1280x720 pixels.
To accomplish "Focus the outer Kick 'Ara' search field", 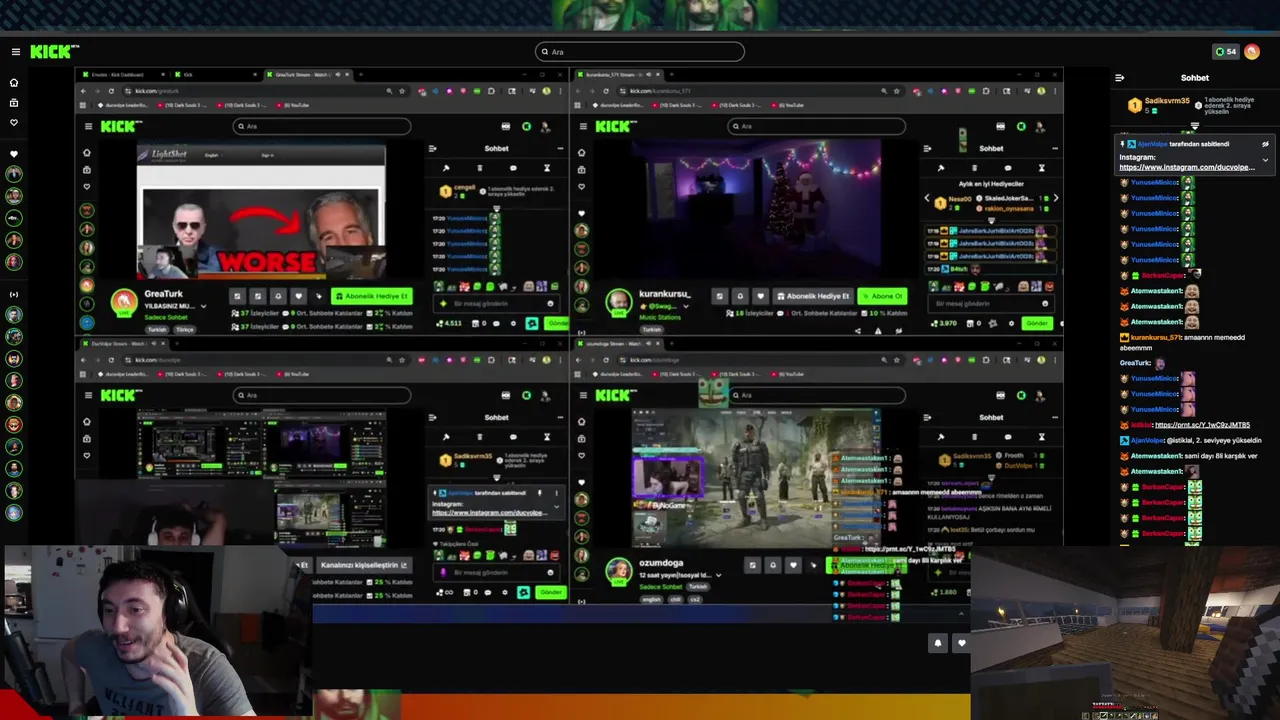I will 640,52.
